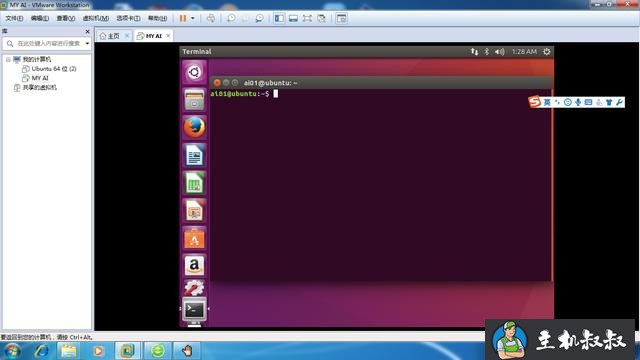640x360 pixels.
Task: Click the send Ctrl+Alt+Del toolbar icon
Action: point(211,18)
